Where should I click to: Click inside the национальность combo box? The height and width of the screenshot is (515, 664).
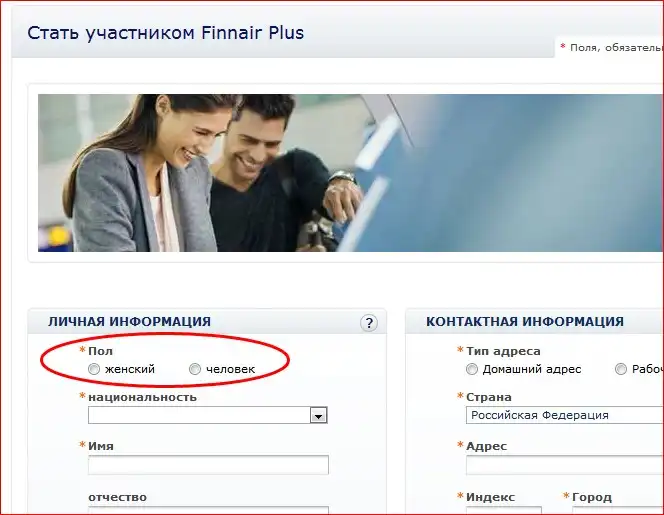[208, 415]
